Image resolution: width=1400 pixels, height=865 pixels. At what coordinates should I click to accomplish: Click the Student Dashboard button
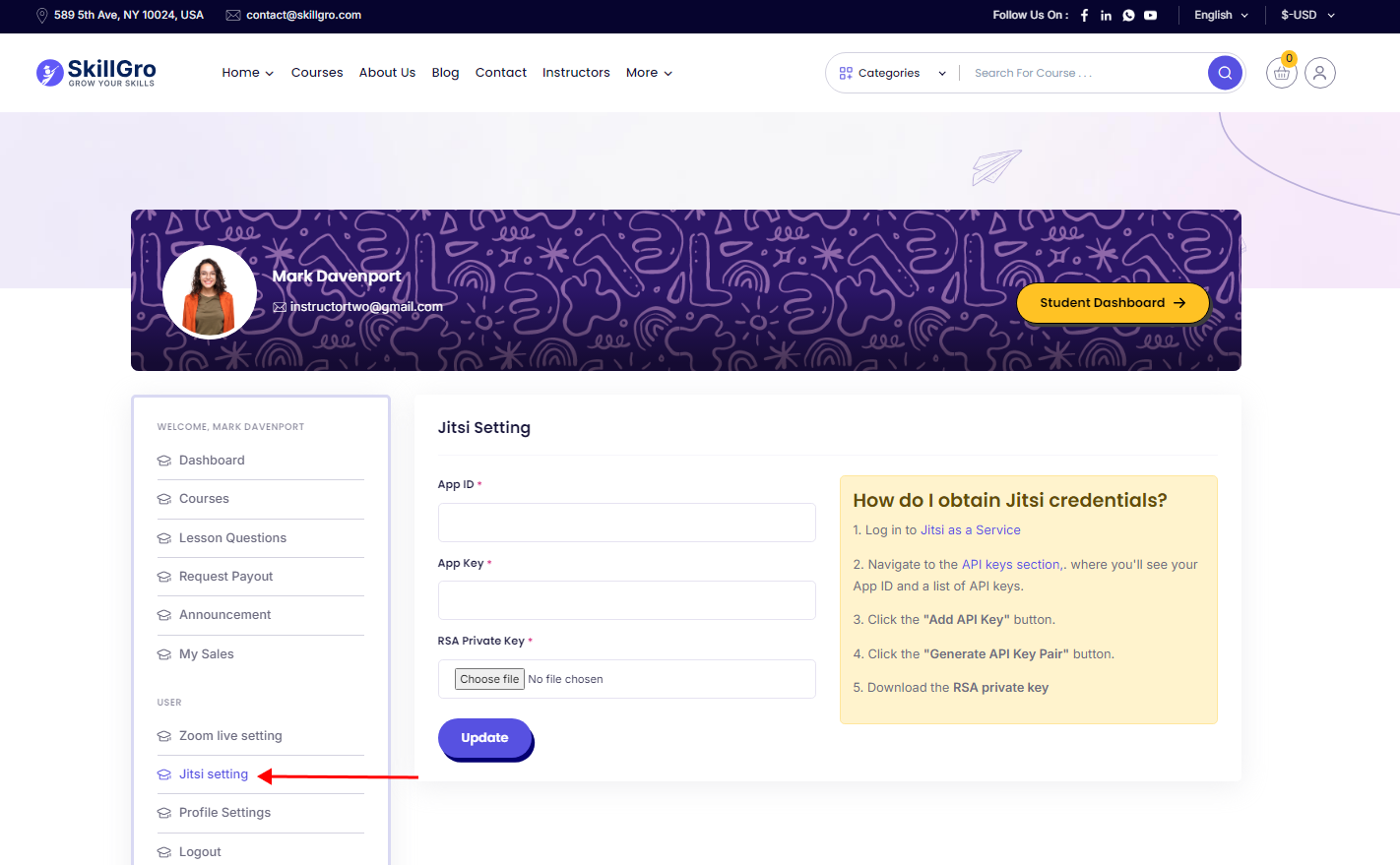coord(1113,303)
